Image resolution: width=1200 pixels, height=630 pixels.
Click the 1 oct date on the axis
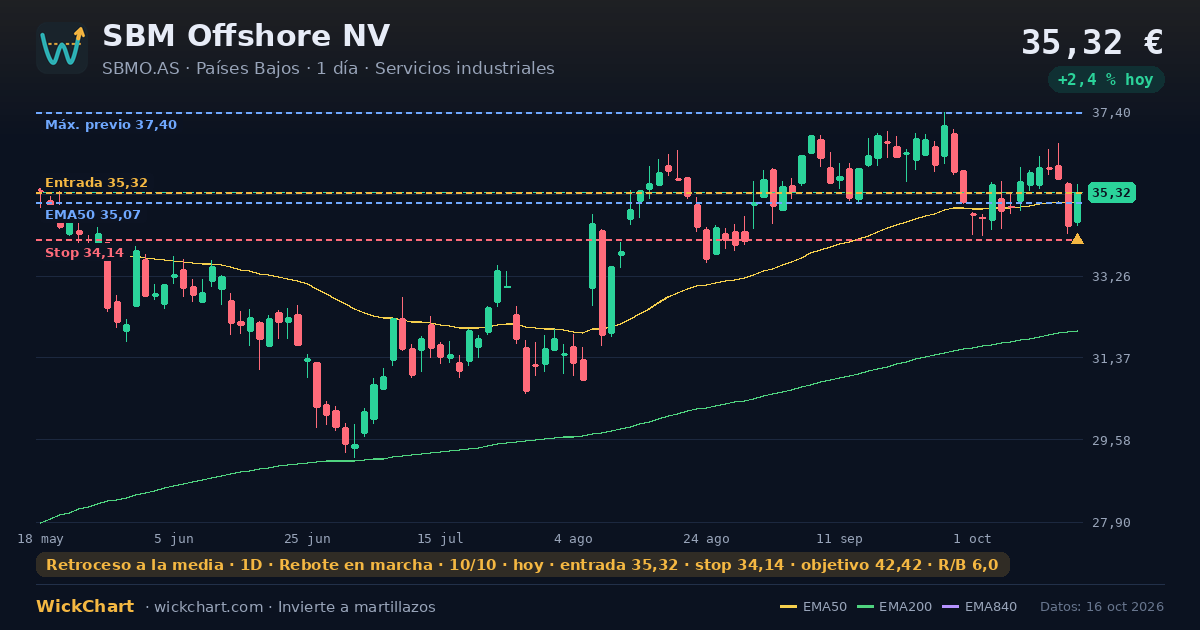972,538
